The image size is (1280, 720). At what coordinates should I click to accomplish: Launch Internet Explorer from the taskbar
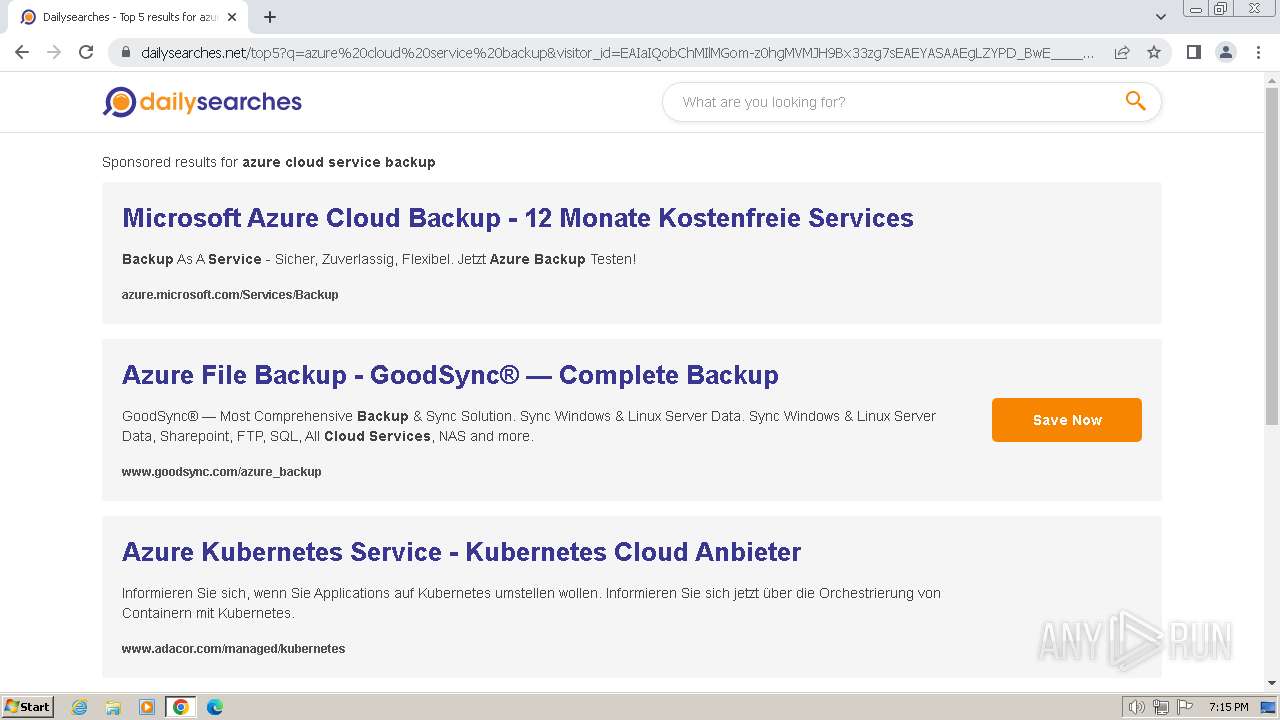pyautogui.click(x=79, y=707)
